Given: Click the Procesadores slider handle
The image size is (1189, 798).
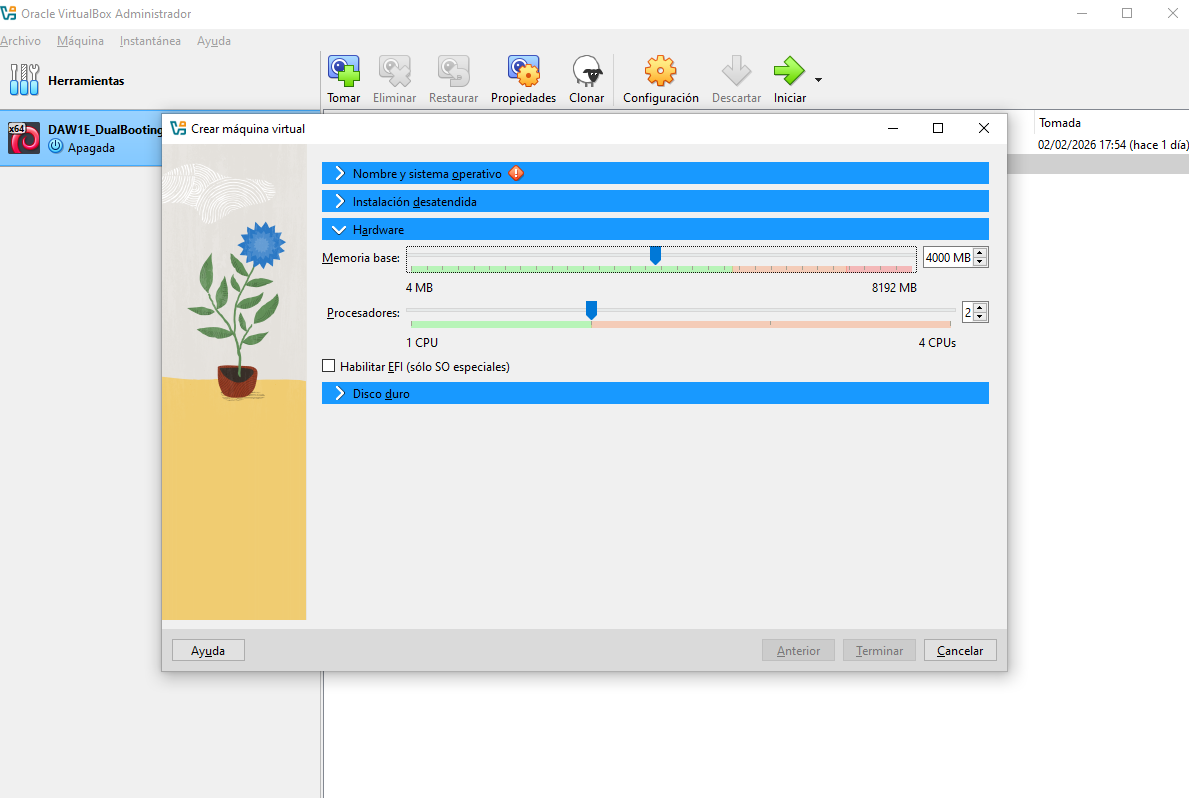Looking at the screenshot, I should [x=591, y=310].
